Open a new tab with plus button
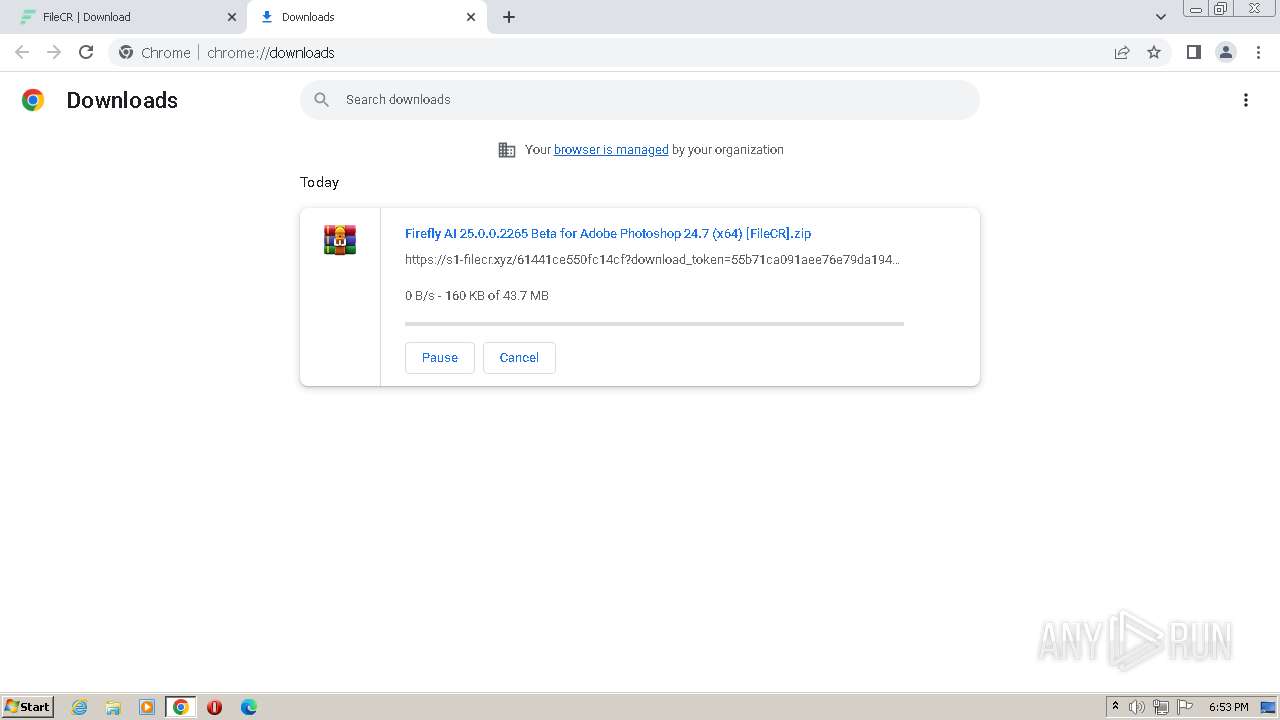The height and width of the screenshot is (720, 1280). click(x=509, y=17)
